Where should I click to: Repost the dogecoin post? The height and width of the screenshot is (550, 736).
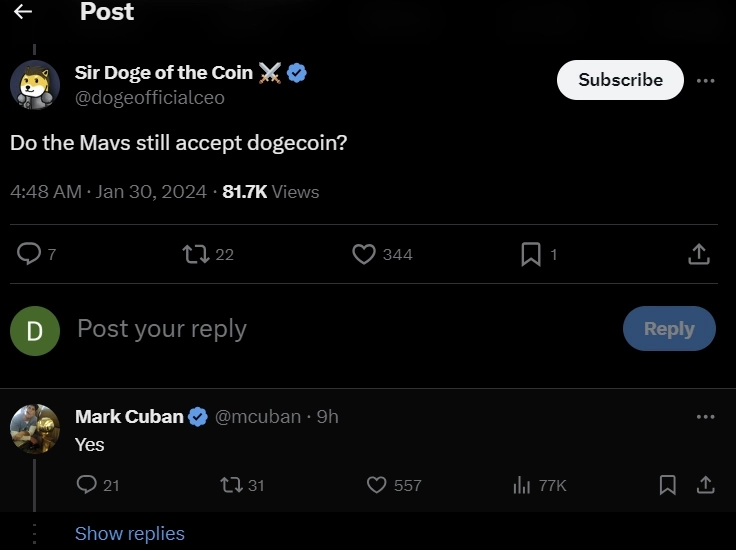pyautogui.click(x=194, y=254)
